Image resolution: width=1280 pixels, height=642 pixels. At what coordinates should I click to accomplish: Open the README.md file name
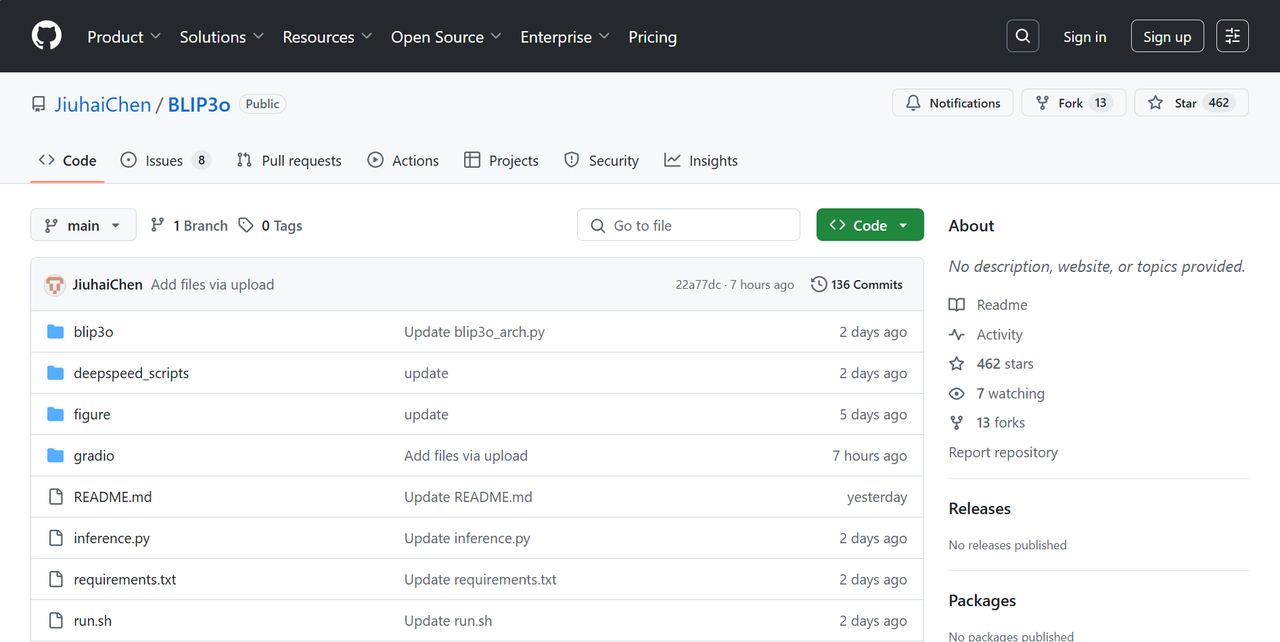[x=113, y=497]
